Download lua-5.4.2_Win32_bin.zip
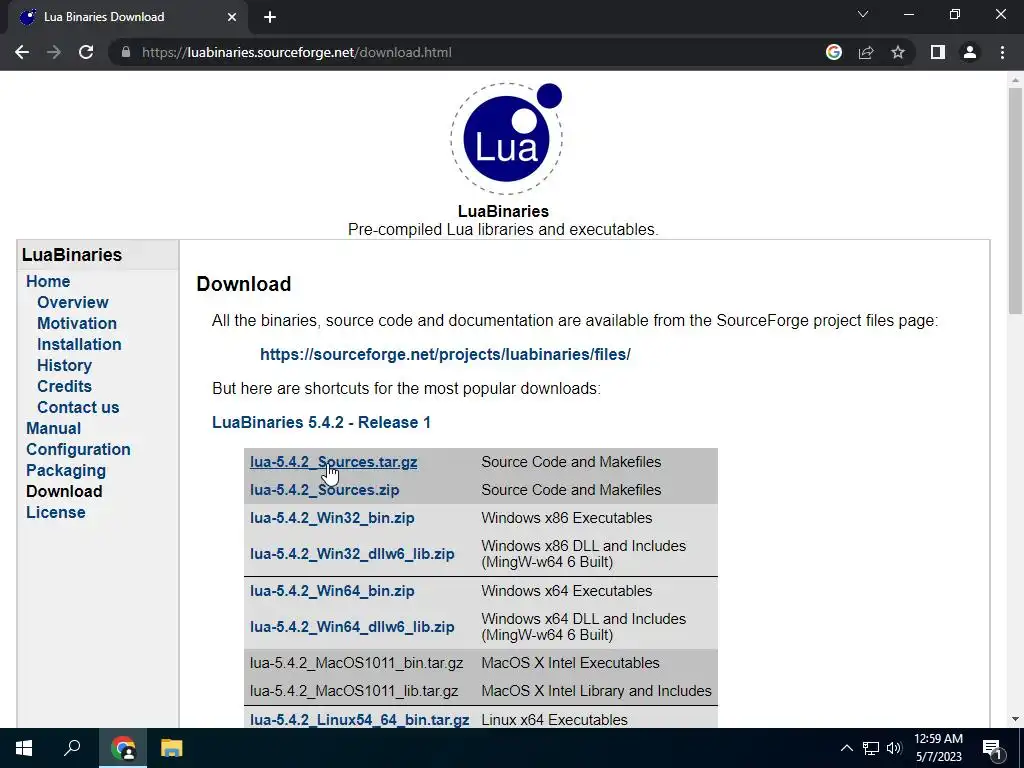 pos(332,518)
